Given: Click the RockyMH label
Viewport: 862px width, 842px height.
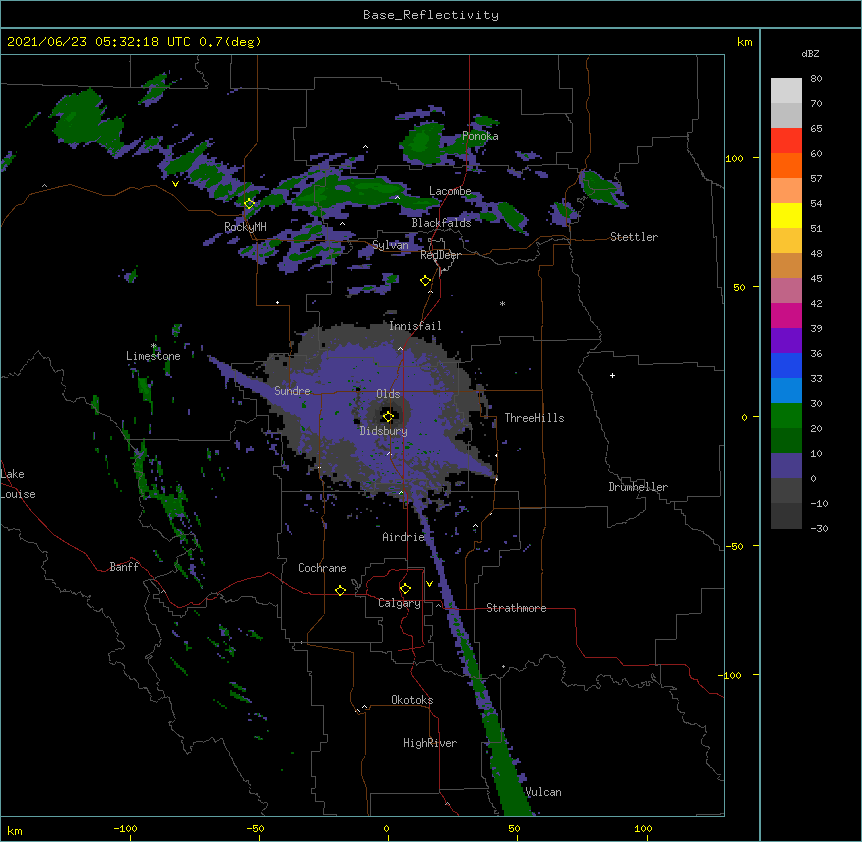Looking at the screenshot, I should pos(245,227).
